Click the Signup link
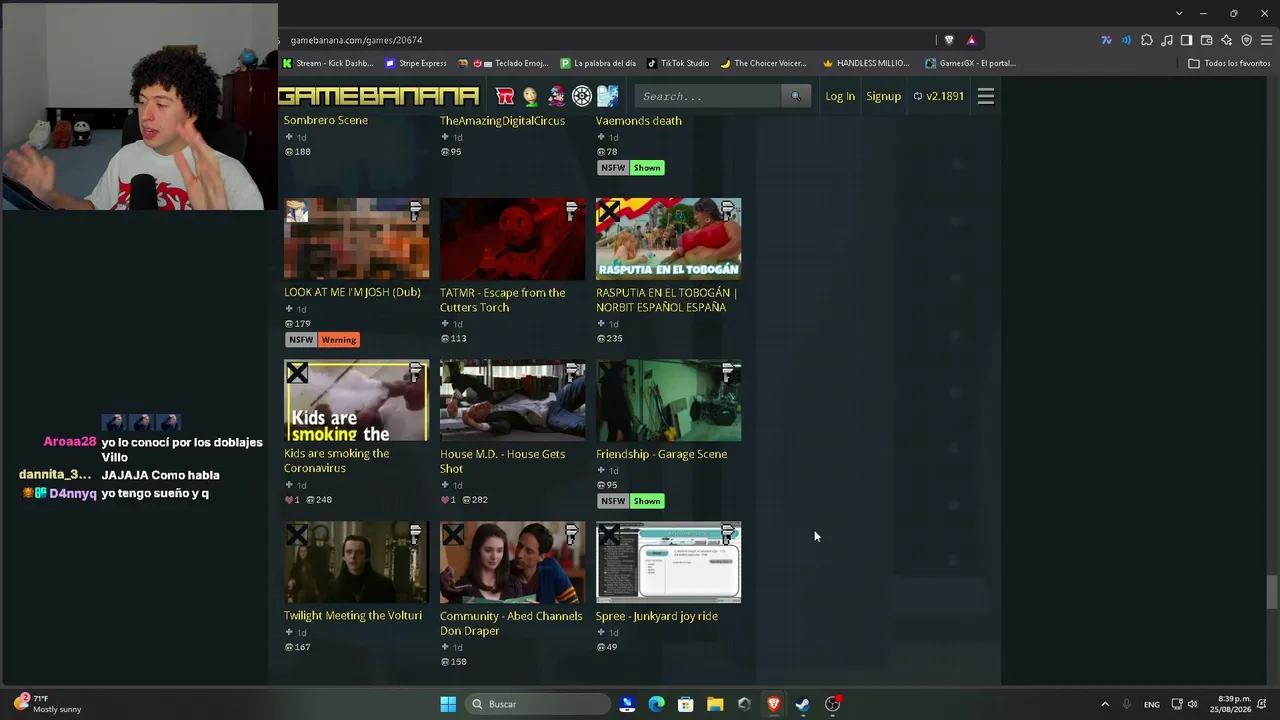The width and height of the screenshot is (1280, 720). [x=884, y=96]
